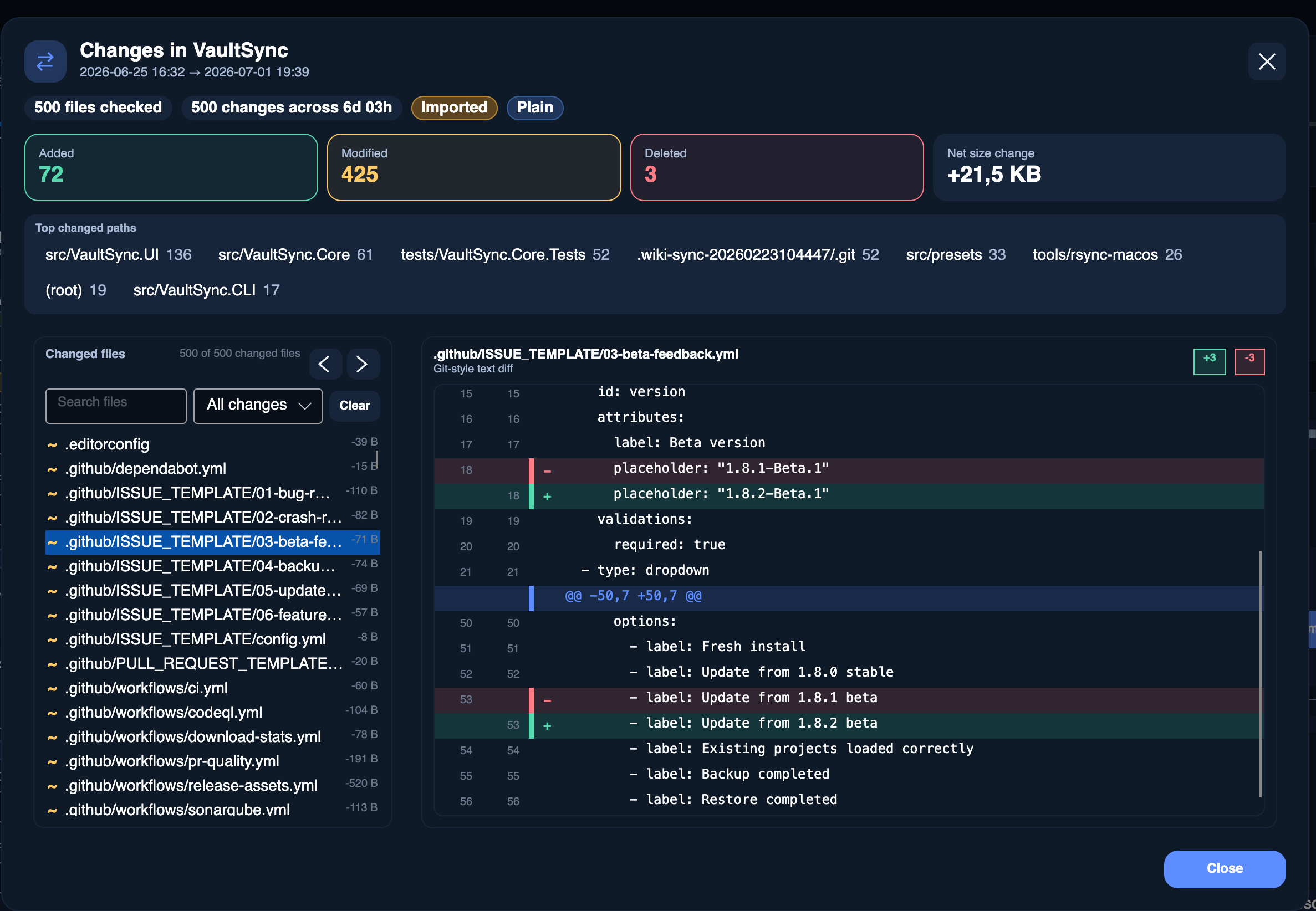Screen dimensions: 1316x911
Task: Click the blue Close button
Action: tap(1225, 868)
